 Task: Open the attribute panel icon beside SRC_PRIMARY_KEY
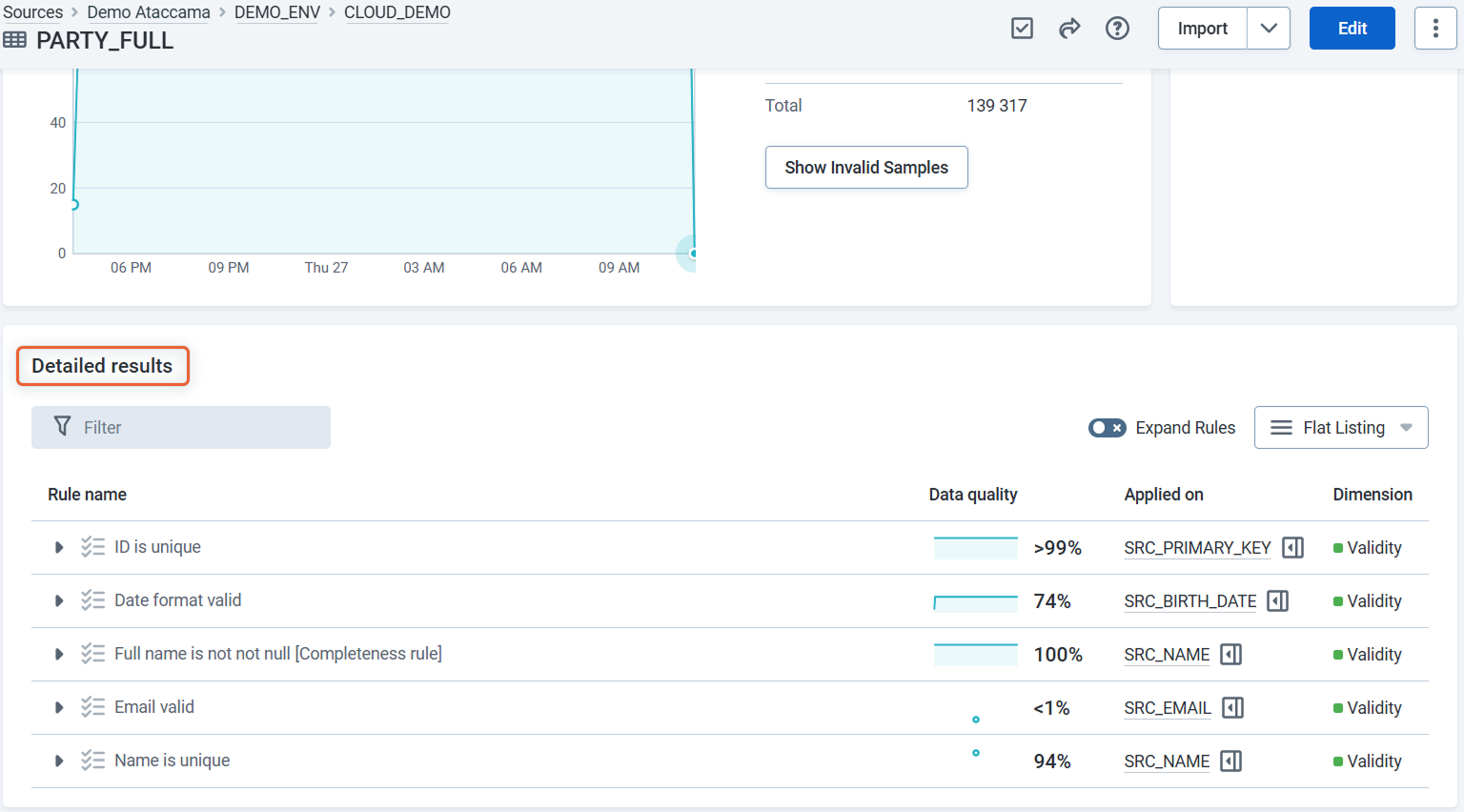(1292, 547)
